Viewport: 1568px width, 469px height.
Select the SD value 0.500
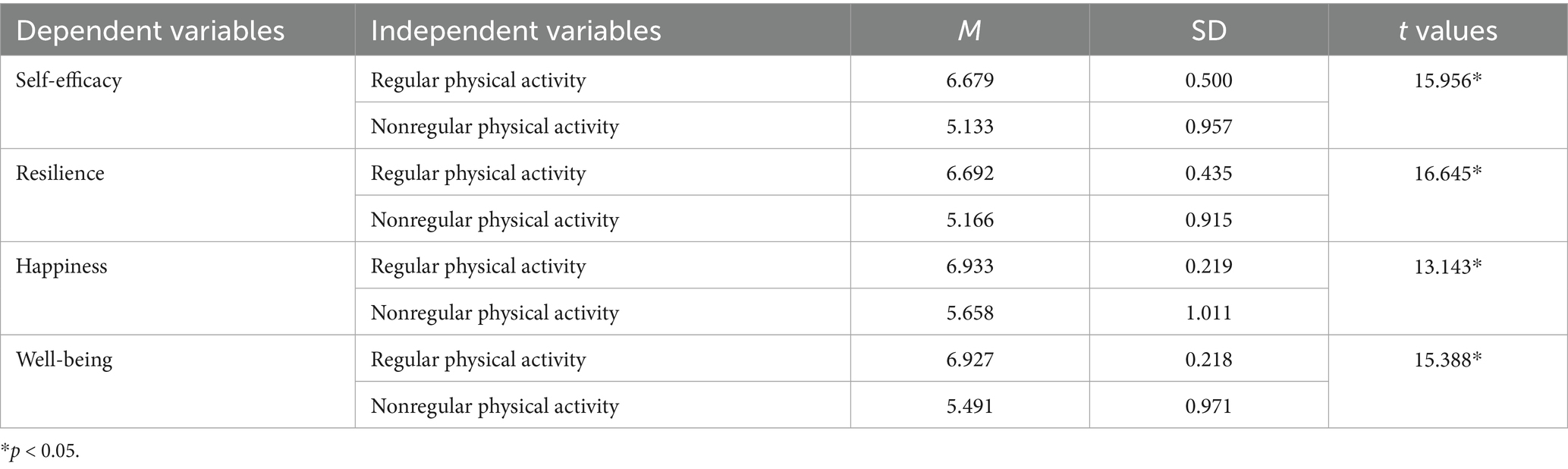(1208, 80)
